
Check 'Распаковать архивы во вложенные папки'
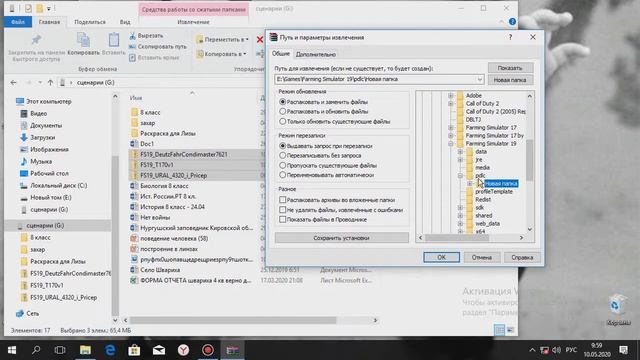click(x=282, y=200)
